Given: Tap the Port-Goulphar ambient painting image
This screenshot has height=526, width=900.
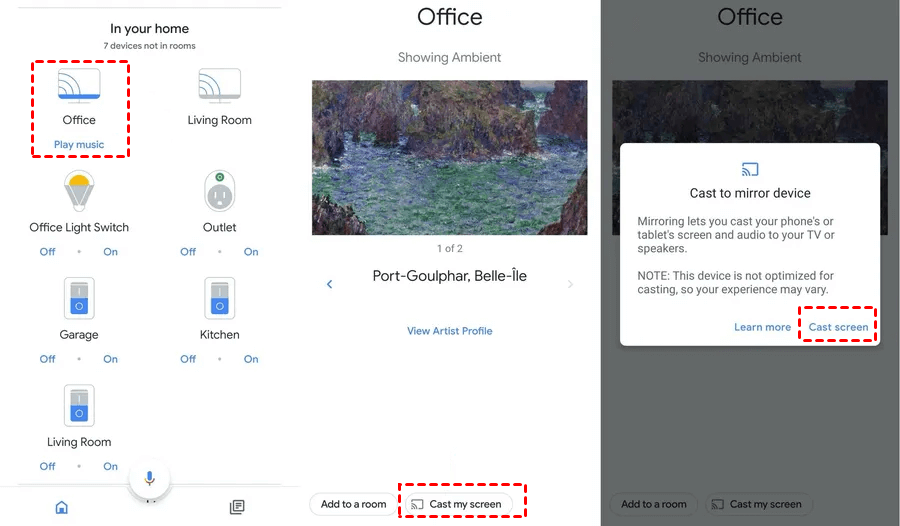Looking at the screenshot, I should pyautogui.click(x=450, y=157).
